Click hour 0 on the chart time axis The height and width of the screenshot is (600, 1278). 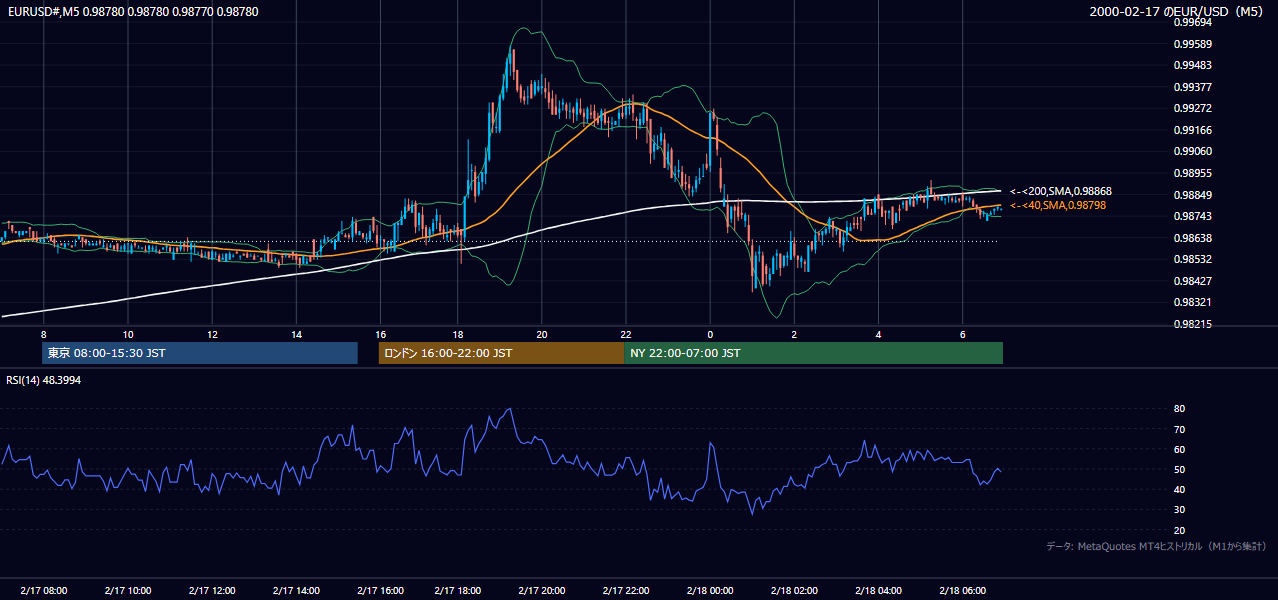tap(710, 334)
